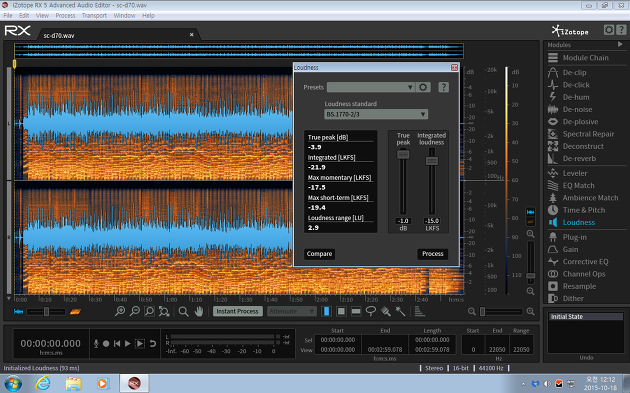This screenshot has height=393, width=630.
Task: Open the File menu
Action: (x=8, y=16)
